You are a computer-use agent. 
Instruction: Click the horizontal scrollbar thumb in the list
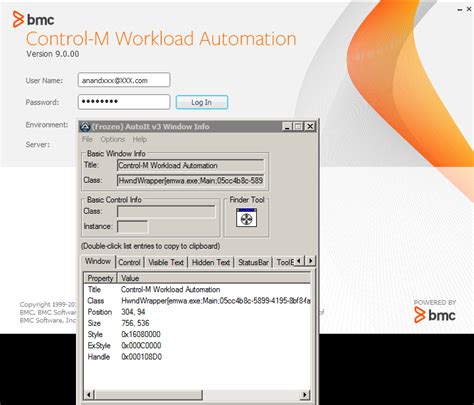[x=148, y=395]
